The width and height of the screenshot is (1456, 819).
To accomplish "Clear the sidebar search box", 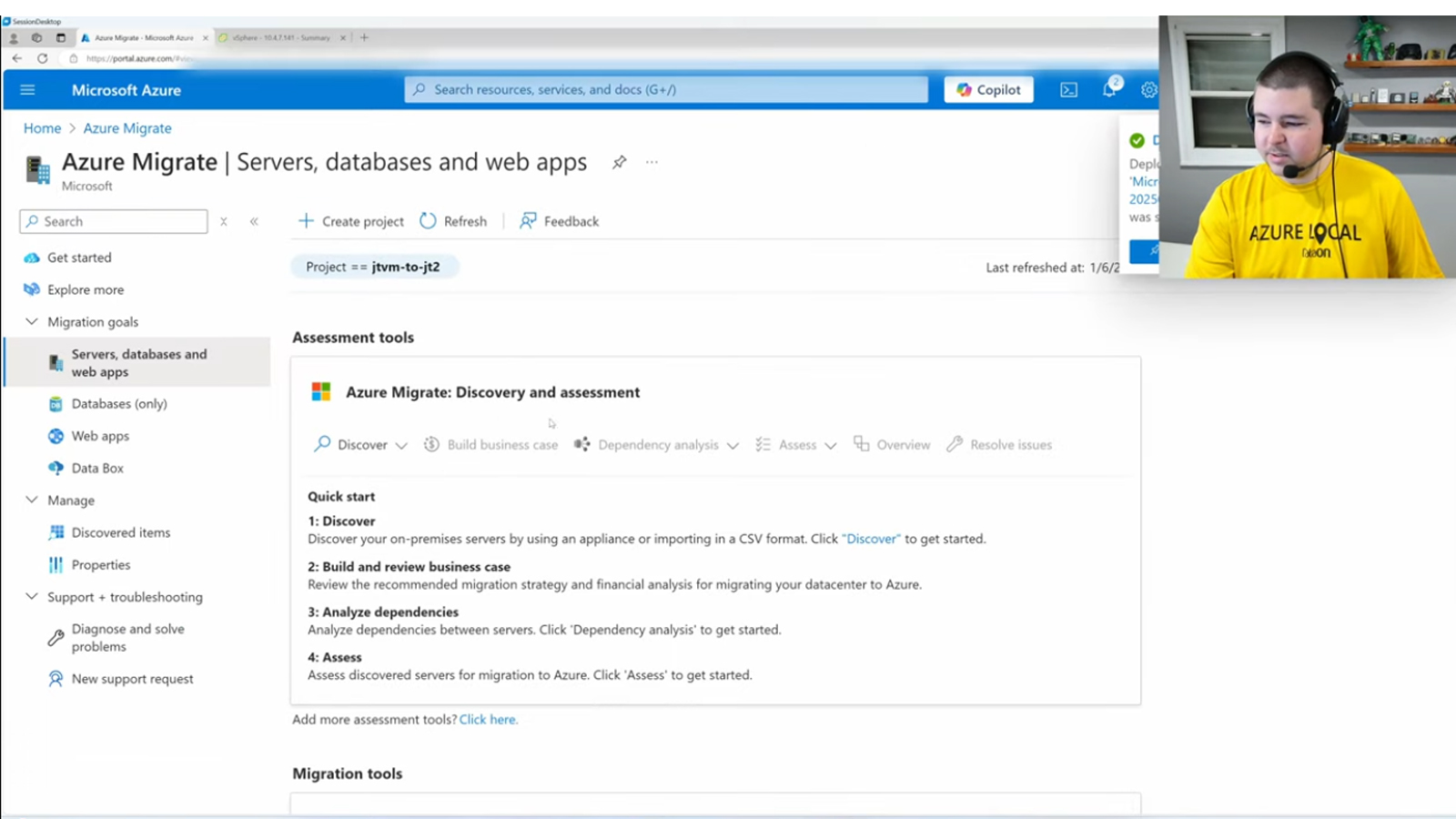I will click(223, 221).
